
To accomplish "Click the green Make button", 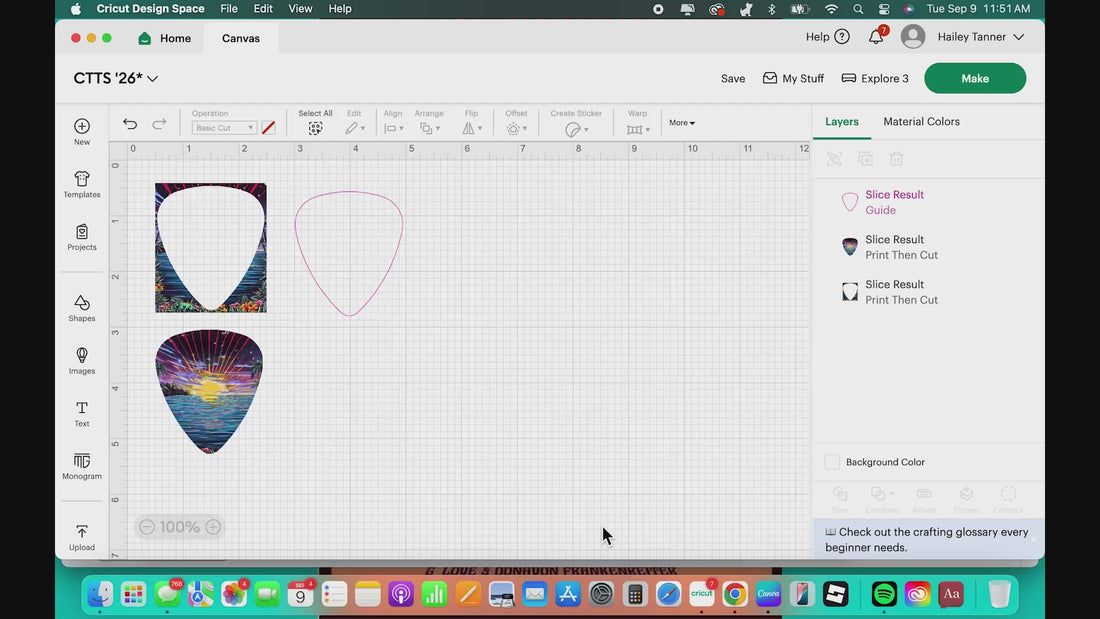I will point(974,78).
